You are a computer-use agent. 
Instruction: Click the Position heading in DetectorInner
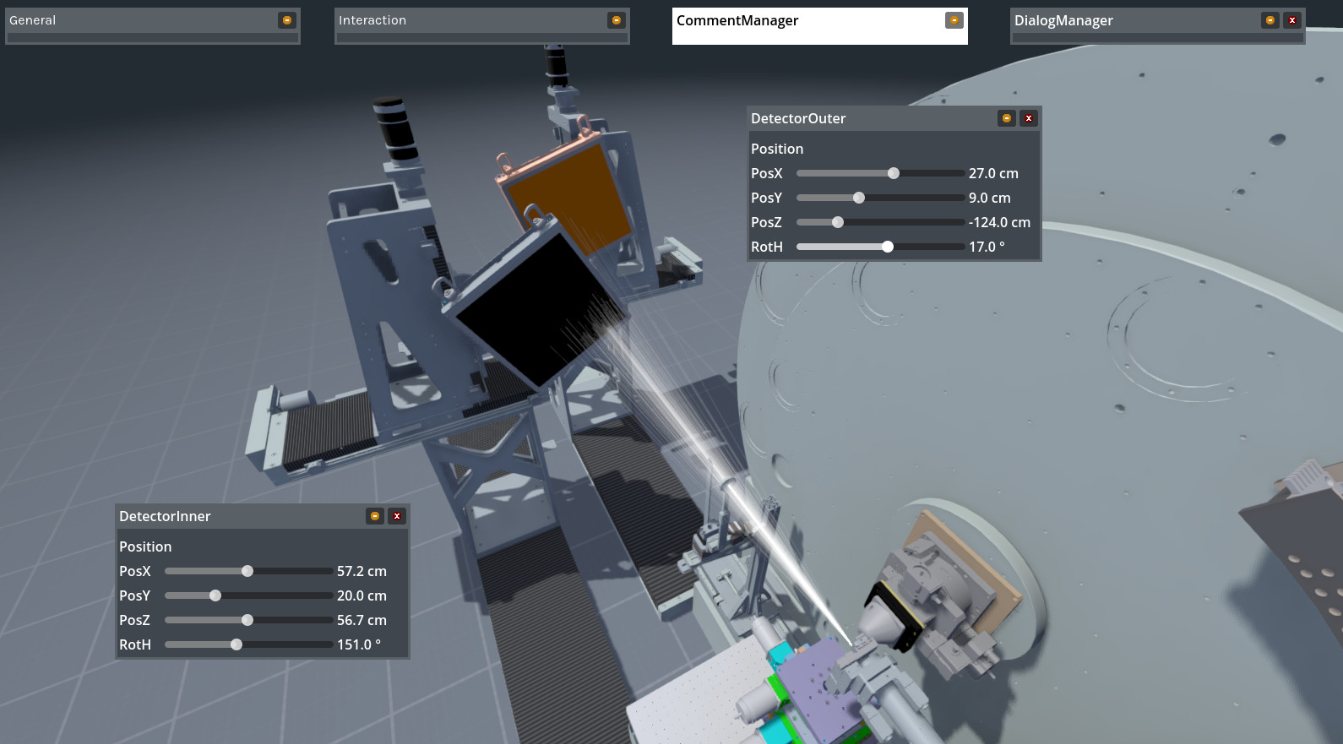[145, 547]
